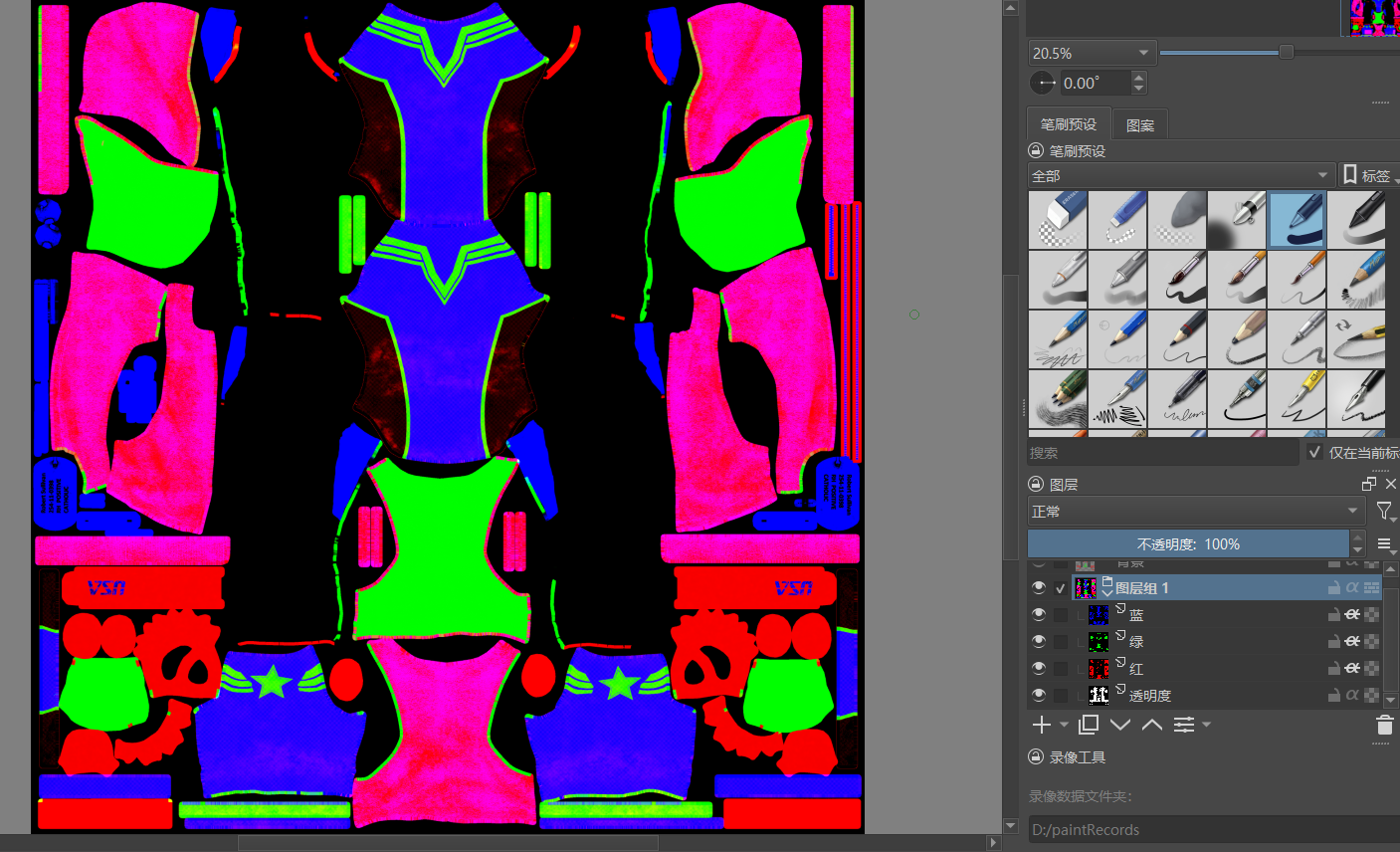Hide the 红 layer
1400x852 pixels.
[1039, 669]
